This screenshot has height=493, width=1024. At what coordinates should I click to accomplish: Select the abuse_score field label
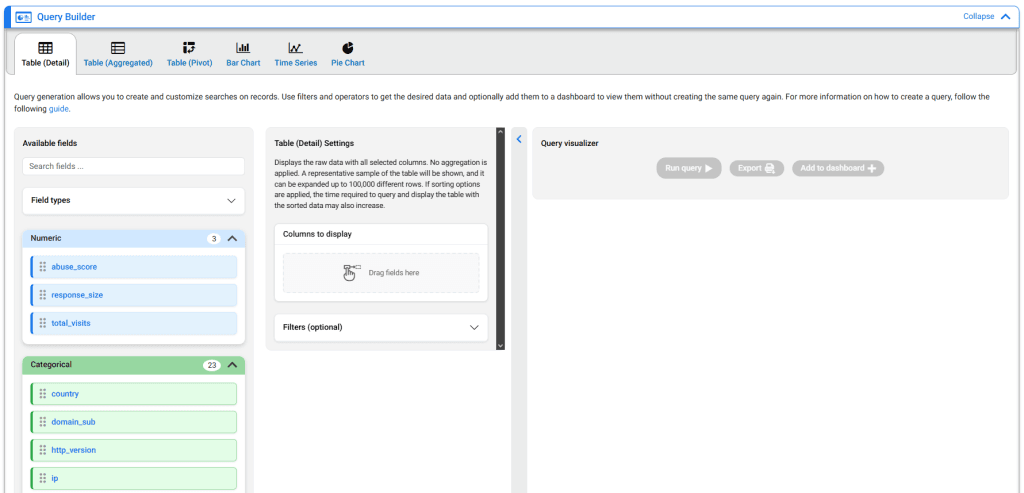click(x=74, y=266)
